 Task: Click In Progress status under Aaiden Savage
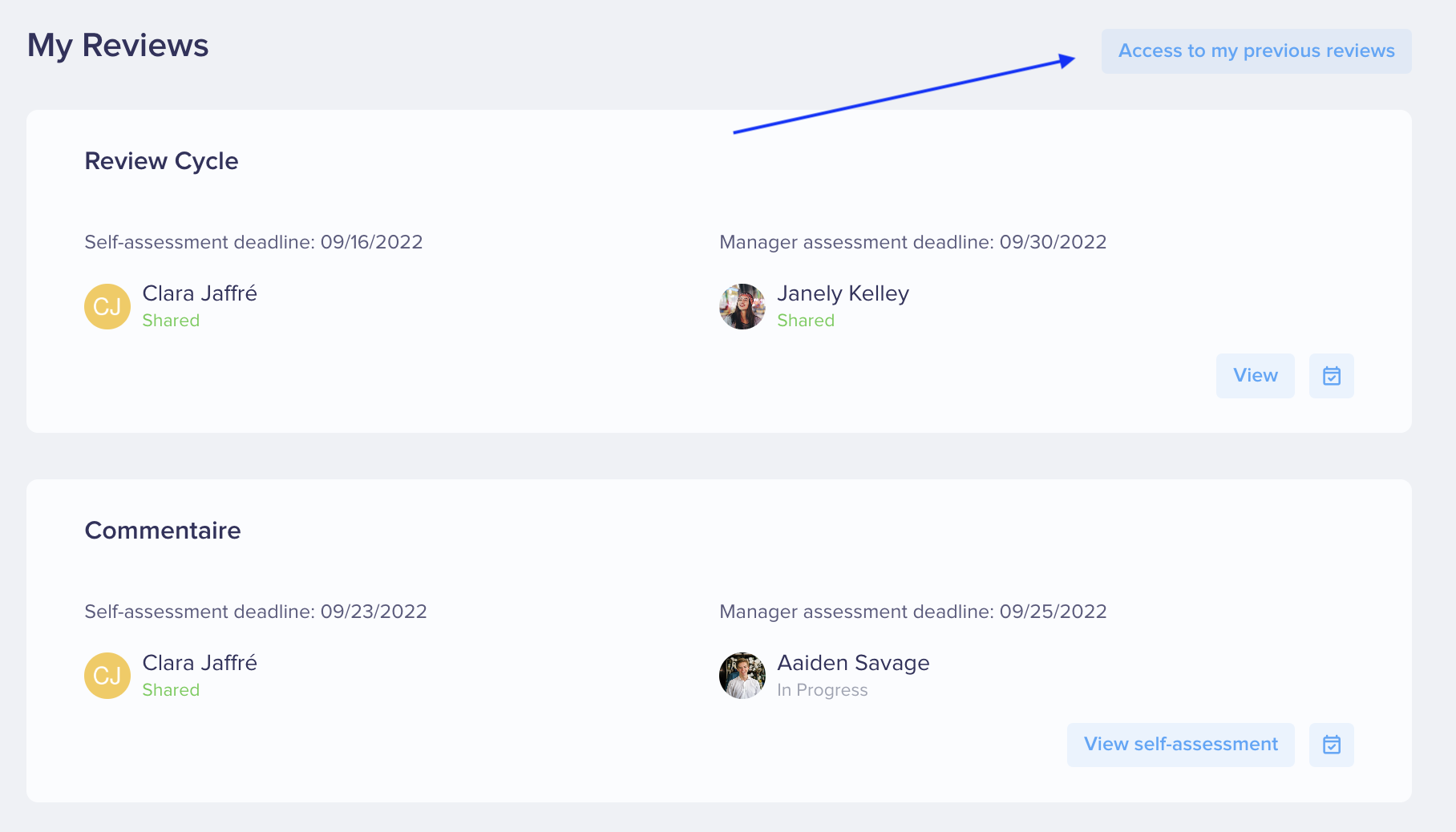[823, 690]
